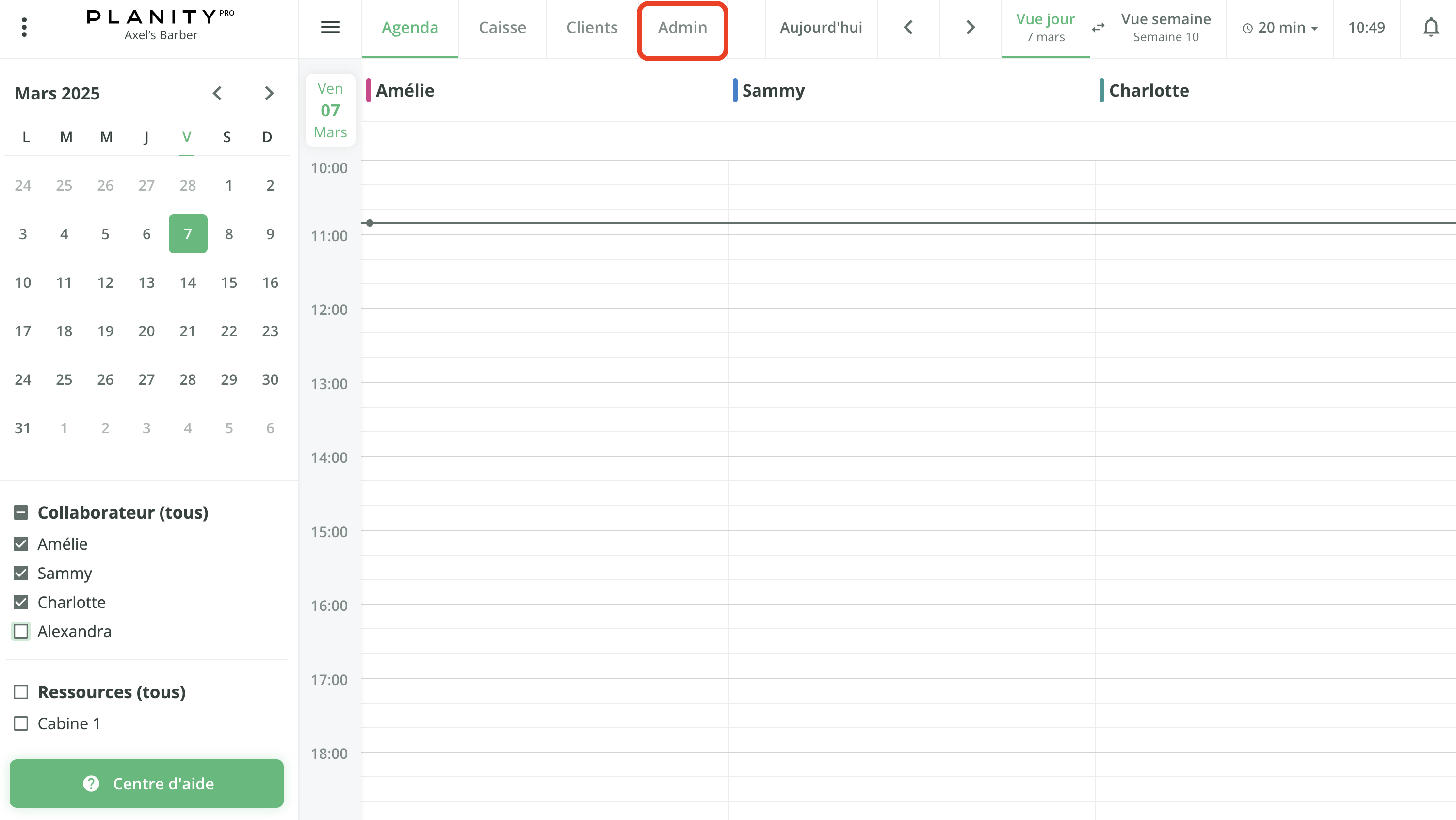1456x820 pixels.
Task: Open the Admin section
Action: click(x=681, y=27)
